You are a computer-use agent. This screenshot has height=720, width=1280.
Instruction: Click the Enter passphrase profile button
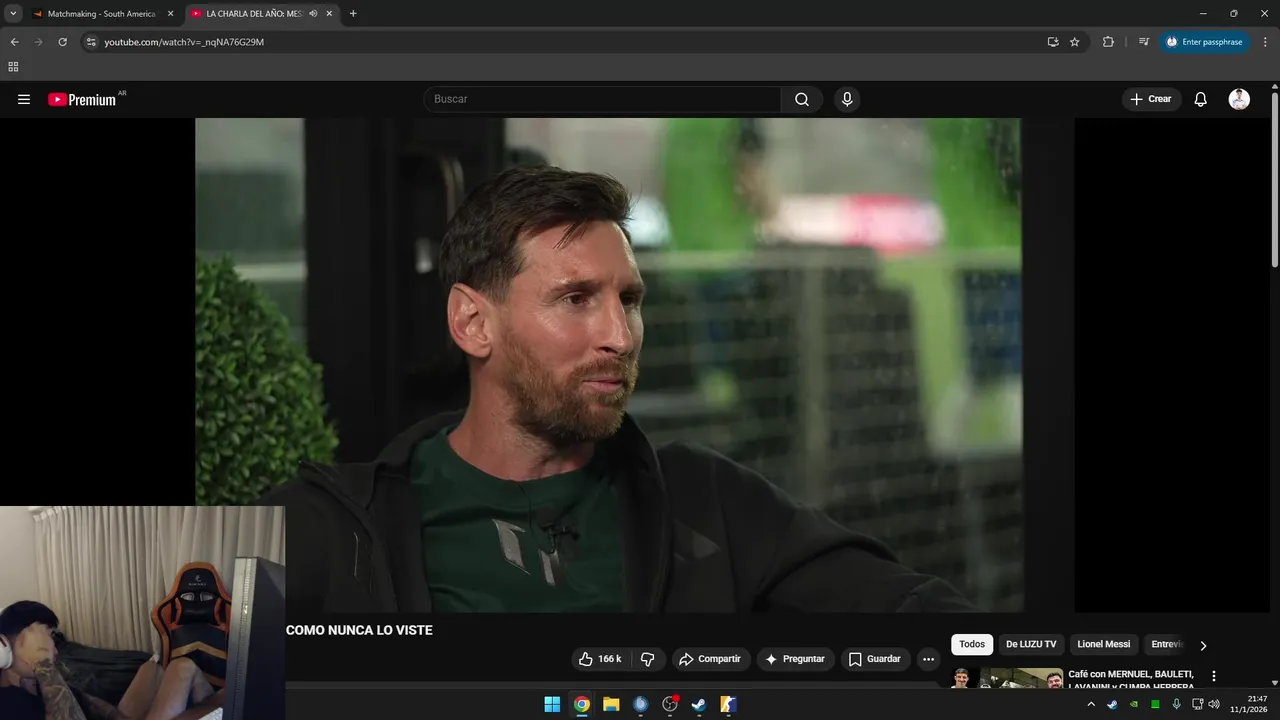point(1205,42)
